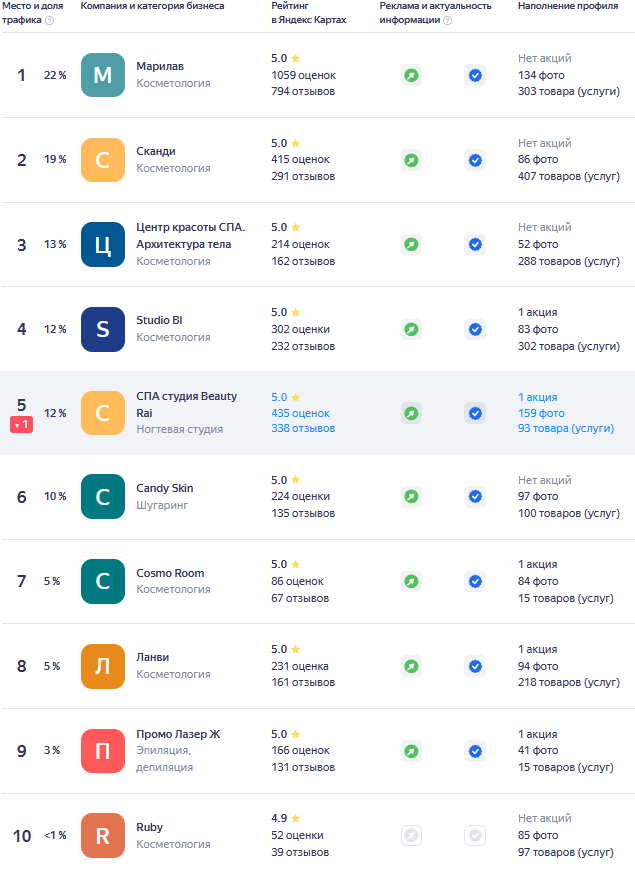Click verified badge in Центр красоты СПА row

coord(475,244)
